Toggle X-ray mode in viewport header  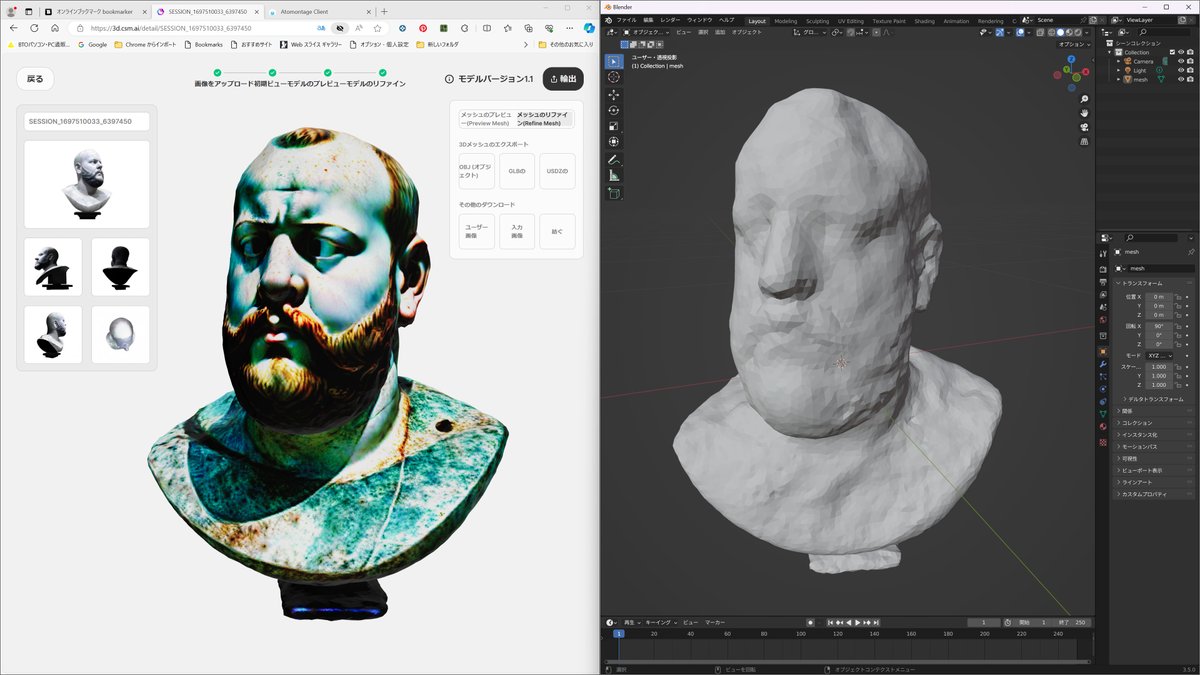point(1039,32)
